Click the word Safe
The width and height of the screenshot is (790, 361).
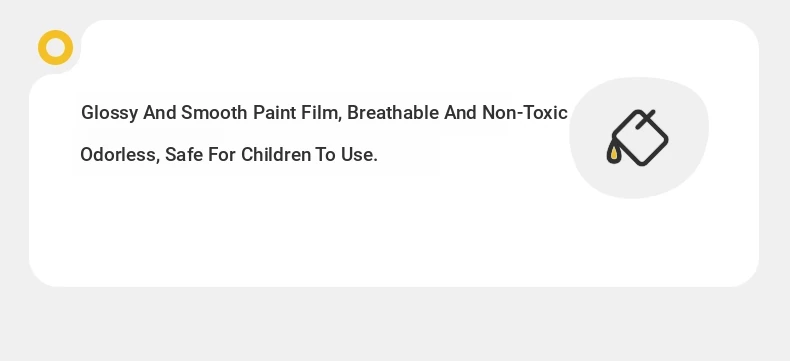(184, 155)
